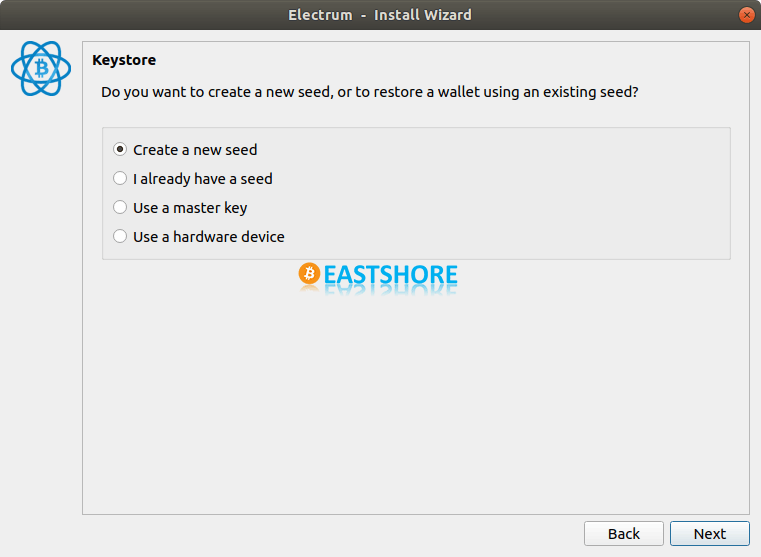
Task: Go Back to the previous wizard step
Action: pyautogui.click(x=624, y=534)
